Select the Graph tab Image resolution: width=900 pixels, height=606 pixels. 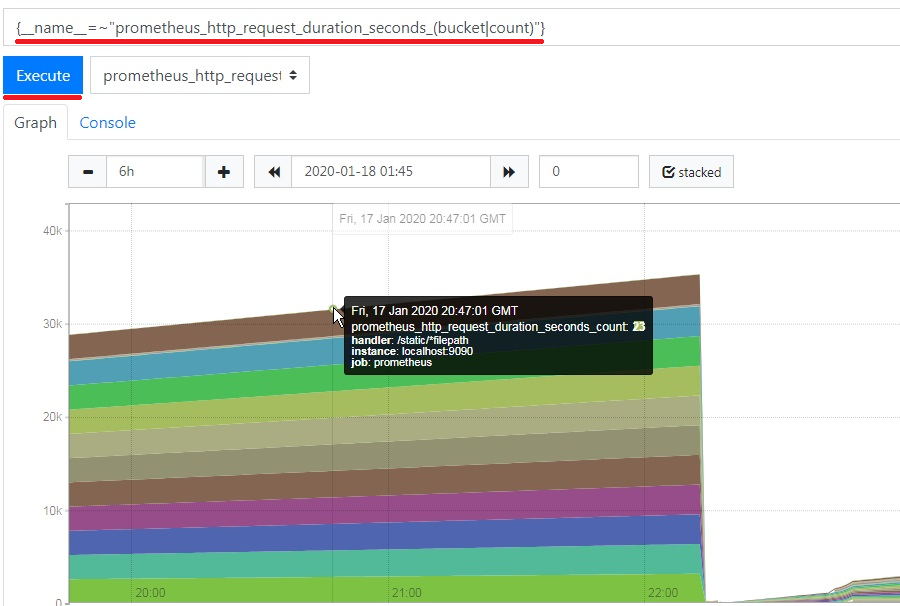36,122
